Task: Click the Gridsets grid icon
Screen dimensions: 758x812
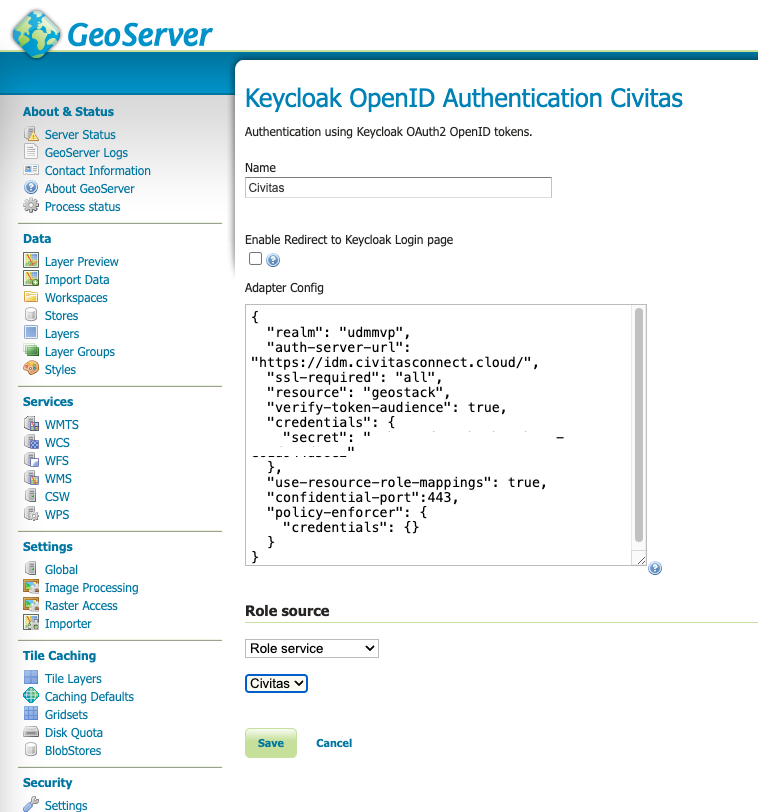Action: (x=31, y=714)
